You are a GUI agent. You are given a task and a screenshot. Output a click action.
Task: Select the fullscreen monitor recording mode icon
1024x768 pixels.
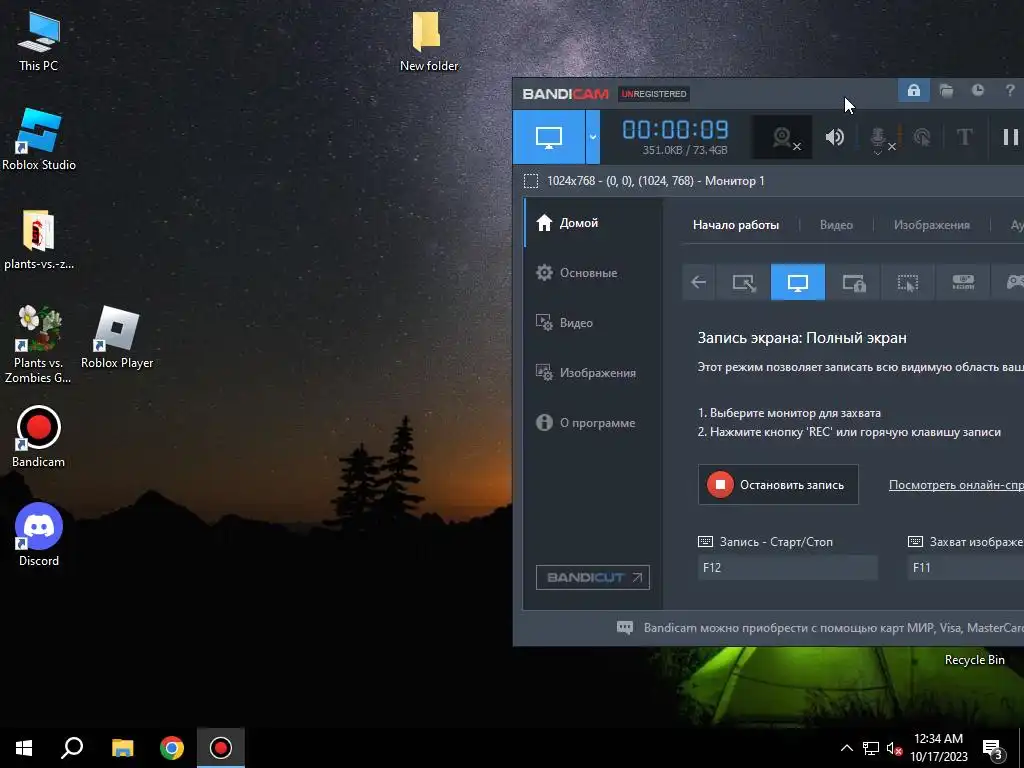[x=798, y=282]
